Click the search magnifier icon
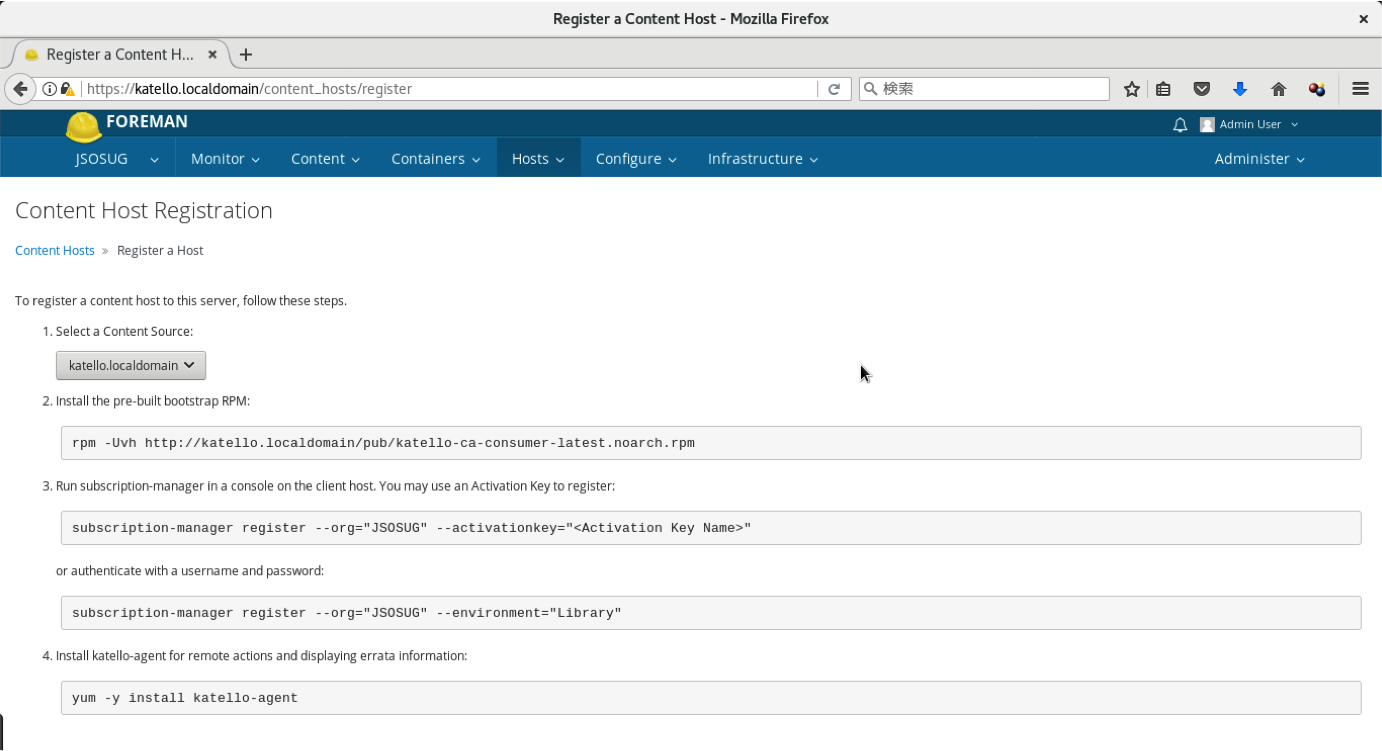1382x751 pixels. [x=870, y=89]
